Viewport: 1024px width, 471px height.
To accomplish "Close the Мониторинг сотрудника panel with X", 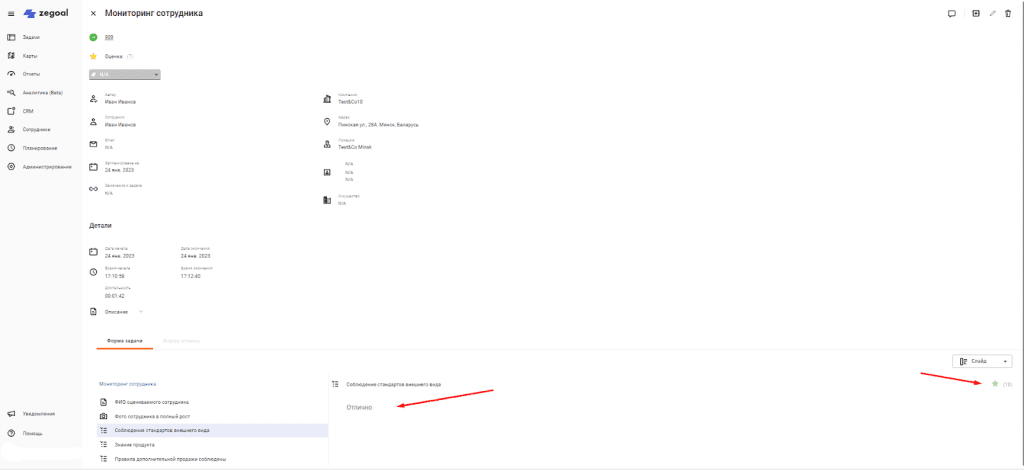I will click(x=94, y=13).
